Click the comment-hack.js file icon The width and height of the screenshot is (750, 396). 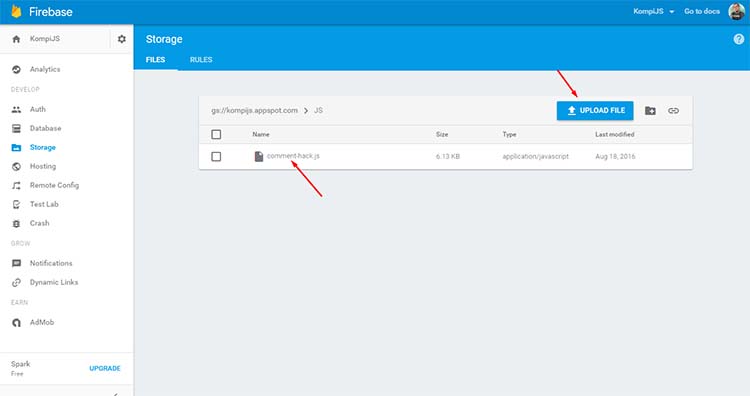[x=259, y=156]
